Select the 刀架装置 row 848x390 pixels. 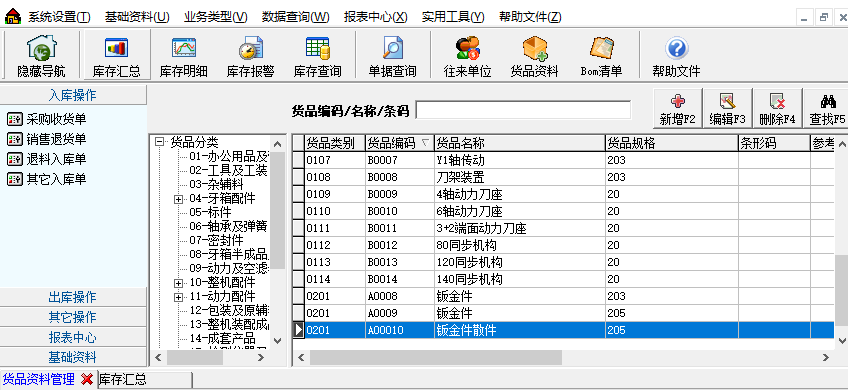563,177
